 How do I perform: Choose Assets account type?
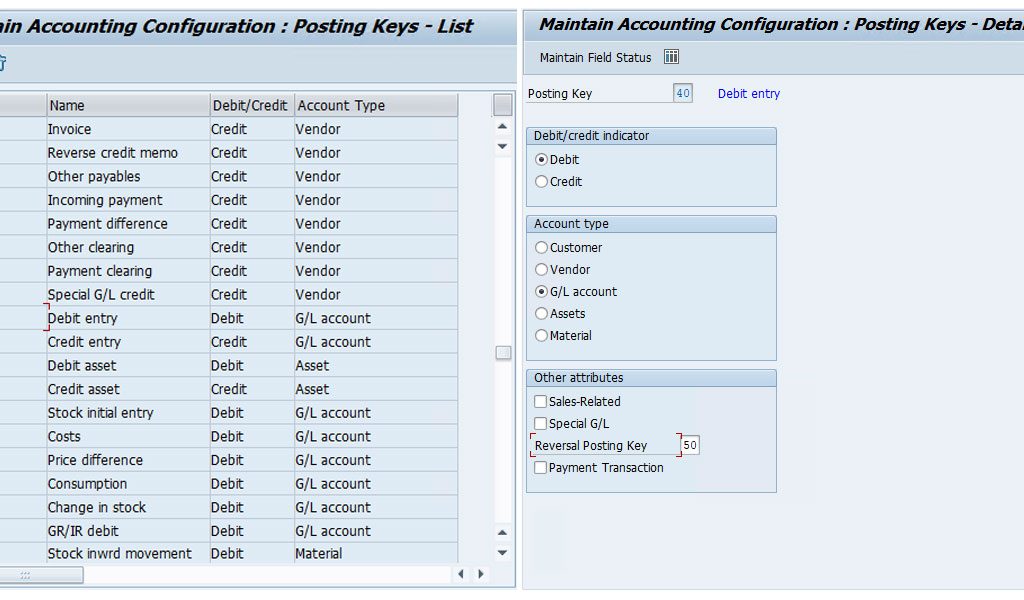coord(541,313)
